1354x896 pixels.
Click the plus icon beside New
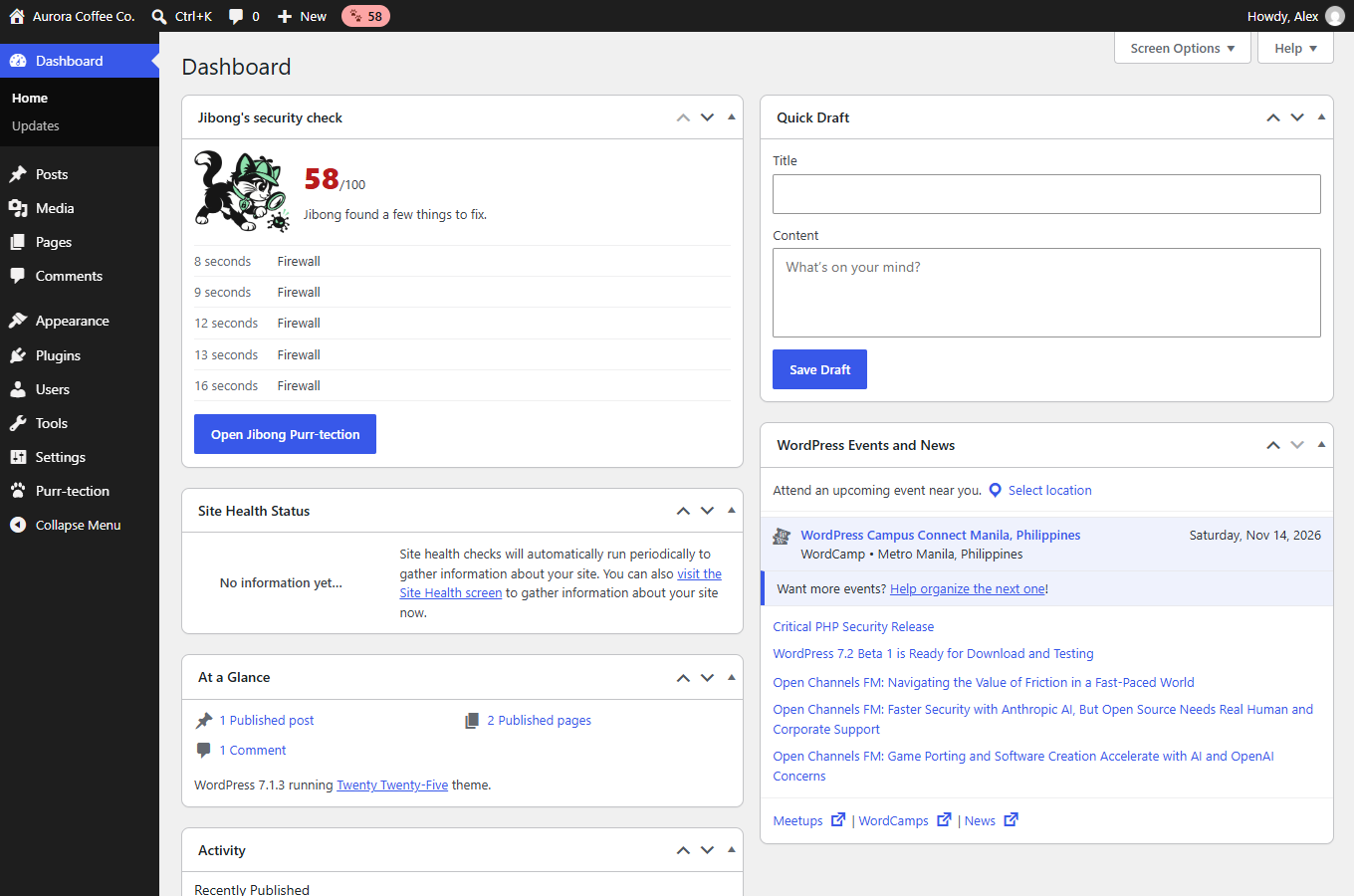point(285,16)
